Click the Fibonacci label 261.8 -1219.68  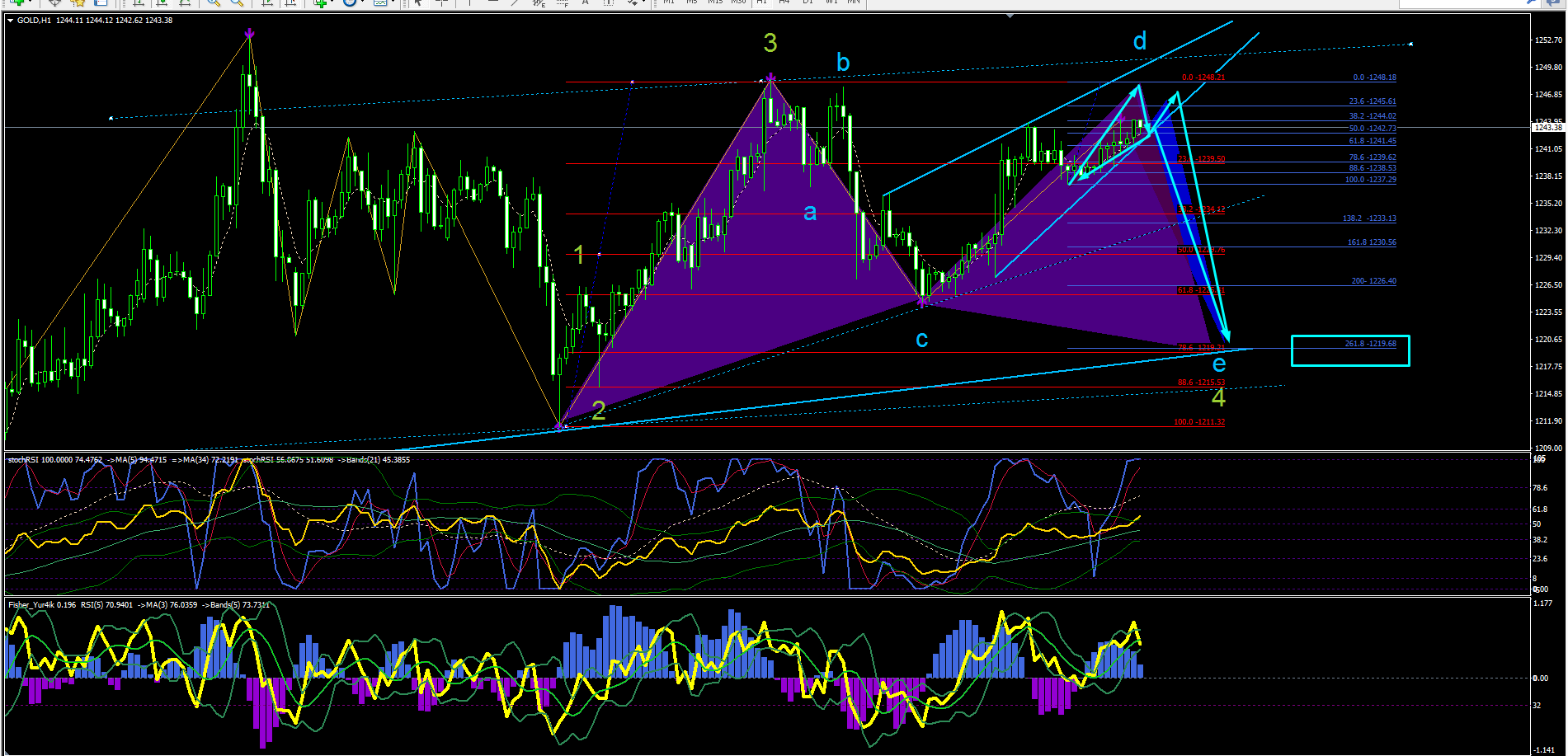click(x=1371, y=344)
